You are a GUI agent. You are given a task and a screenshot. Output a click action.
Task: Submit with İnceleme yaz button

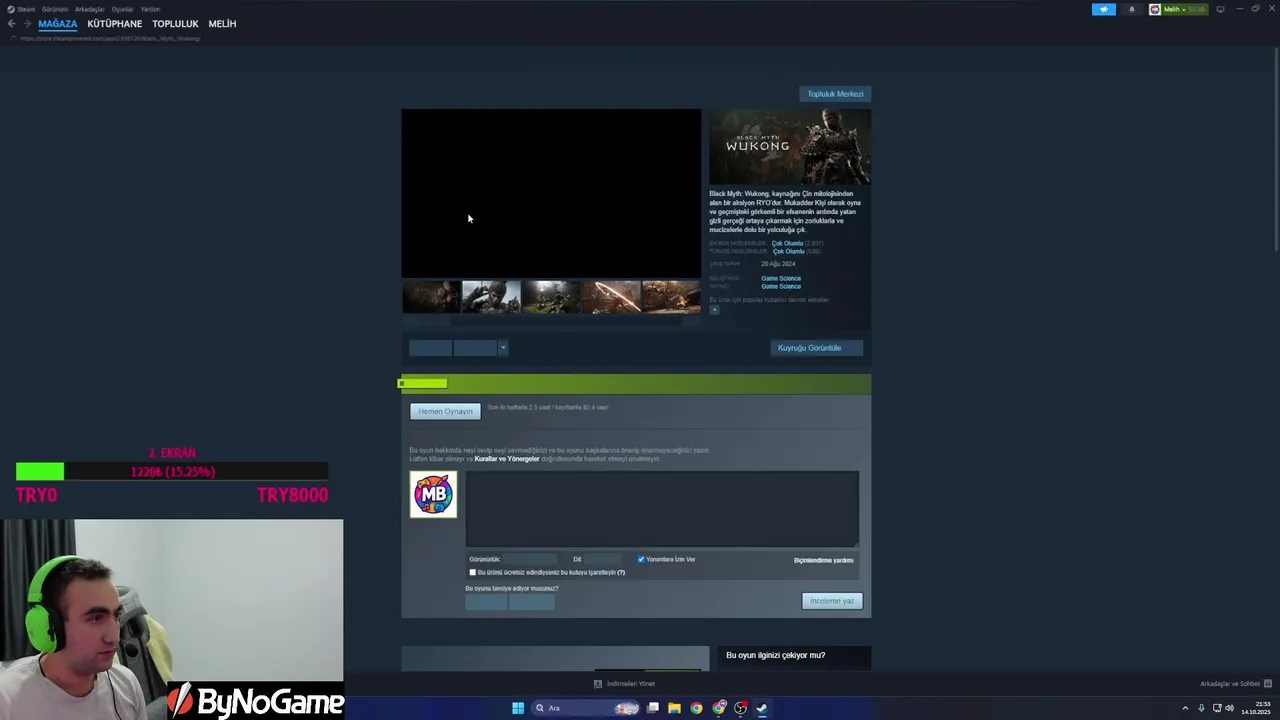(832, 601)
